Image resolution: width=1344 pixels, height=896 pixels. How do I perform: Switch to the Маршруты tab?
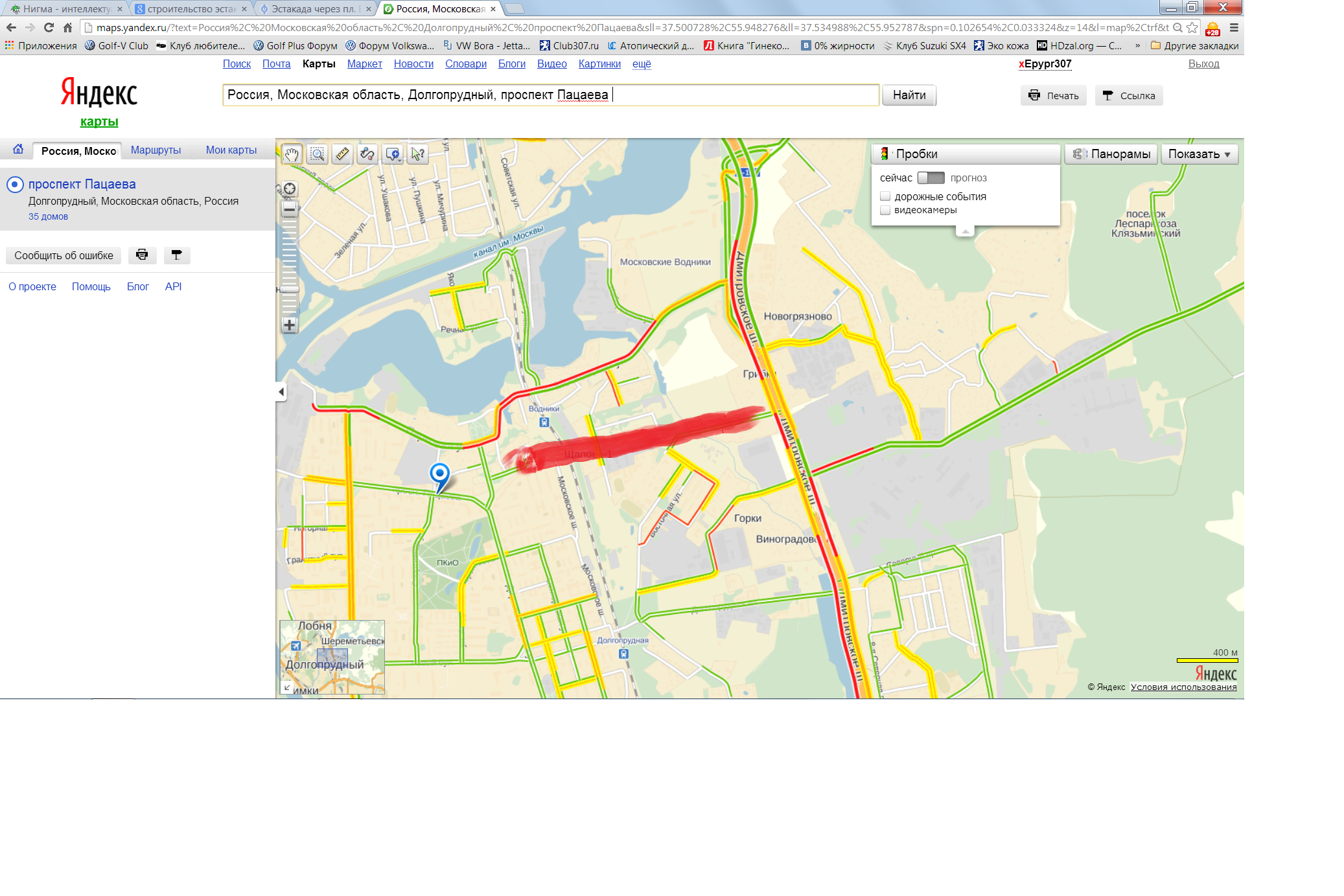156,150
